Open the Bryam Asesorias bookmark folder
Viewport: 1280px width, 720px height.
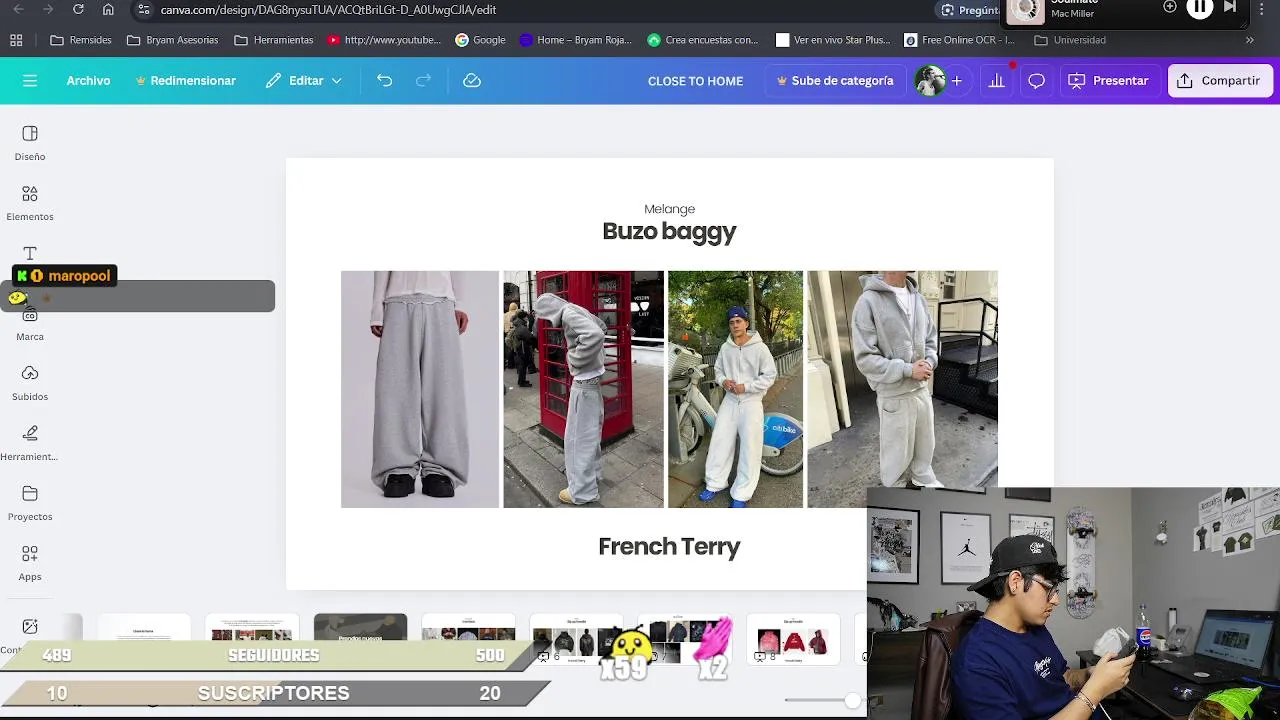172,40
